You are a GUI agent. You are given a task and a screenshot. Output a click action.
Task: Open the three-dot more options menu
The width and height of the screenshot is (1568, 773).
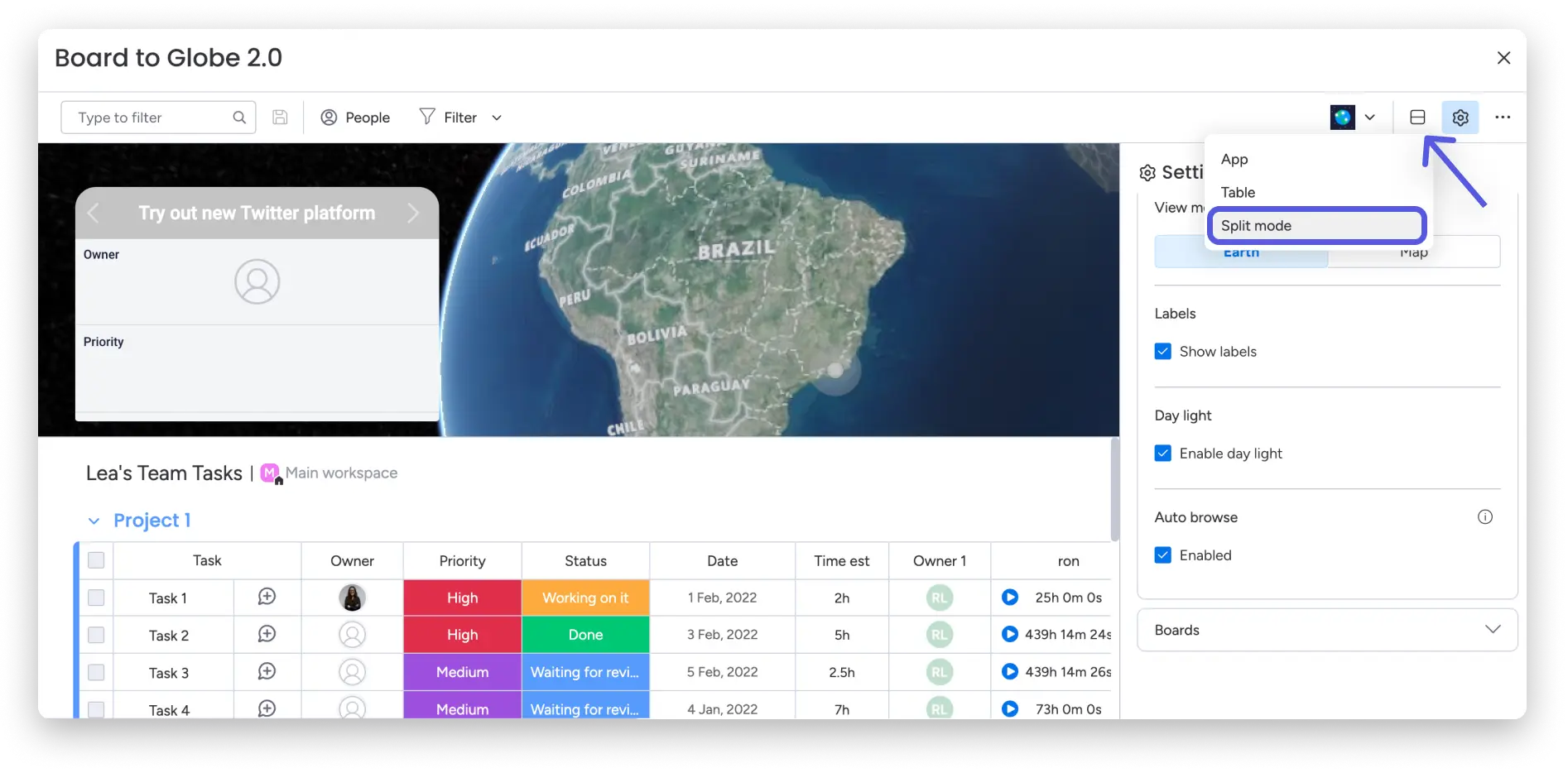[x=1503, y=118]
